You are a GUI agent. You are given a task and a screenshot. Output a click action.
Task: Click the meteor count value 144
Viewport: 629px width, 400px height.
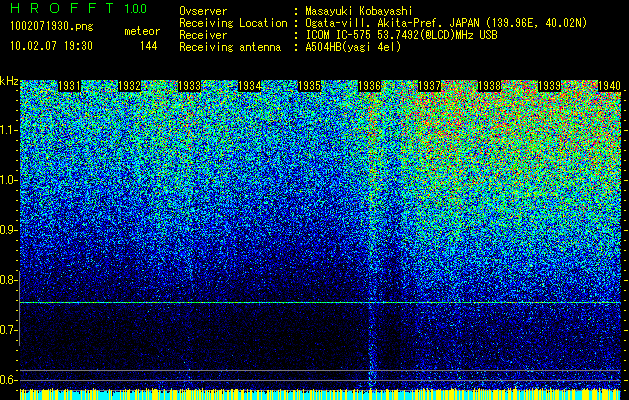tap(148, 46)
